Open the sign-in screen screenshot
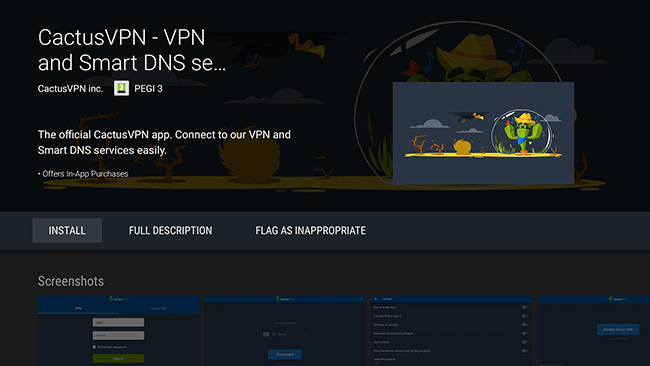Screen dimensions: 650x366 click(x=118, y=330)
